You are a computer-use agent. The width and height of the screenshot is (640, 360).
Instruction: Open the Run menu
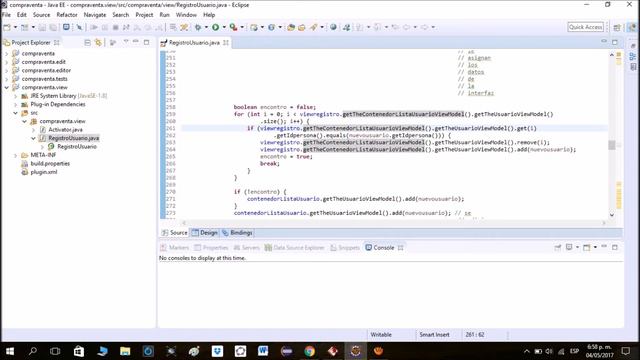tap(164, 15)
